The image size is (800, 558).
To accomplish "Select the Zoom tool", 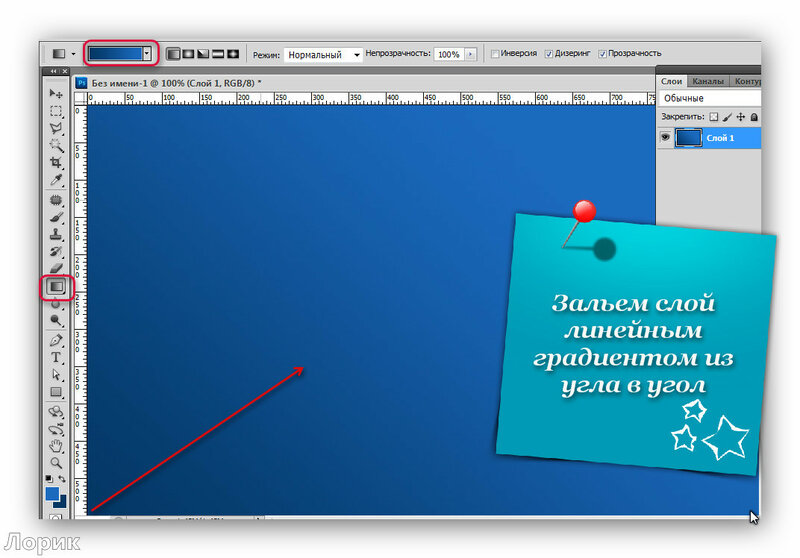I will coord(56,463).
